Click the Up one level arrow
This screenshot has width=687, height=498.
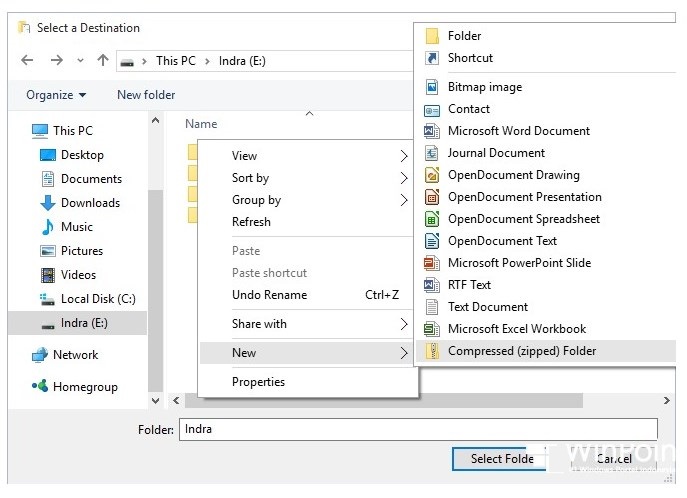(x=102, y=61)
